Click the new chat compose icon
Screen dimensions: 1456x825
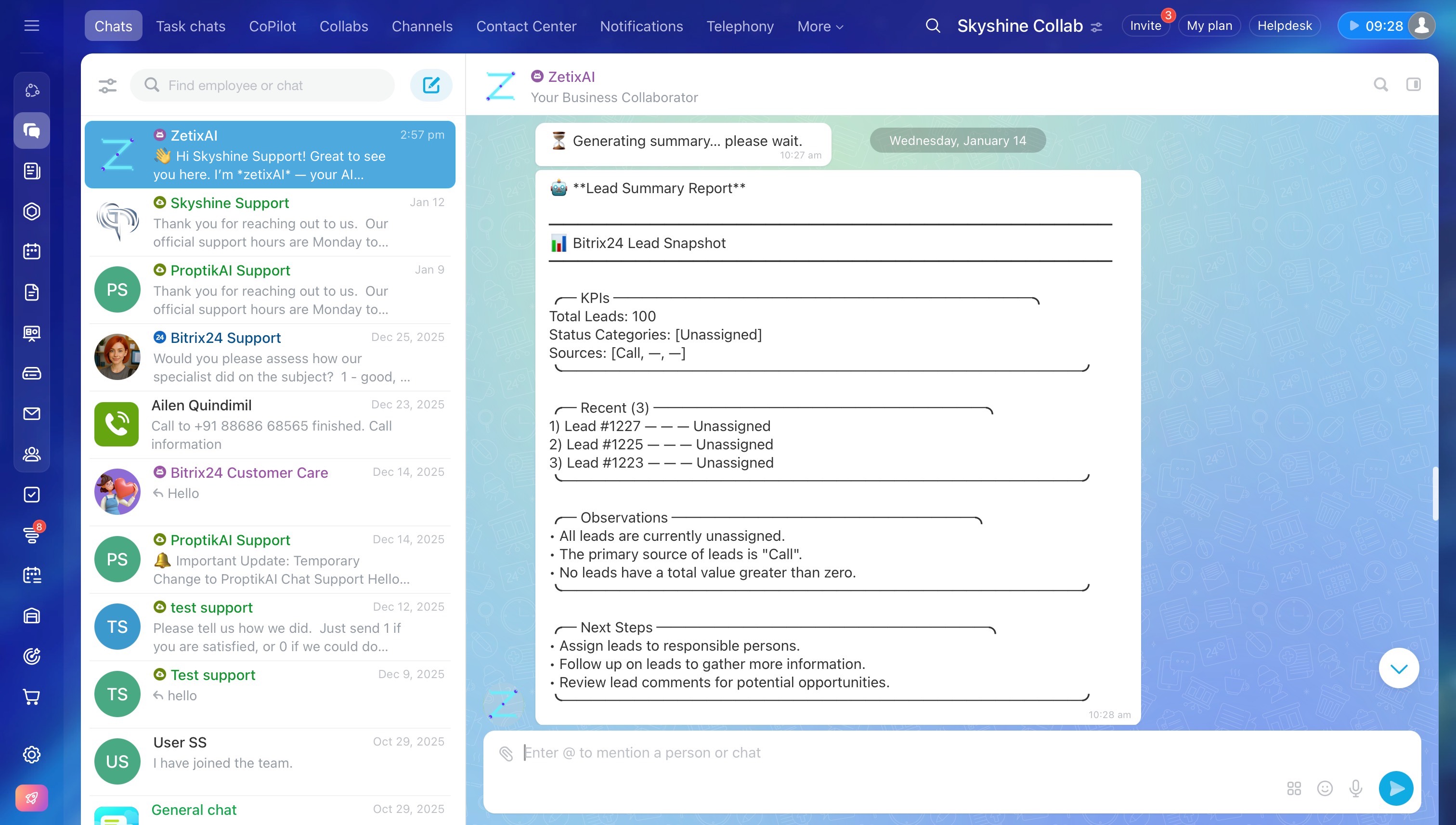click(431, 85)
